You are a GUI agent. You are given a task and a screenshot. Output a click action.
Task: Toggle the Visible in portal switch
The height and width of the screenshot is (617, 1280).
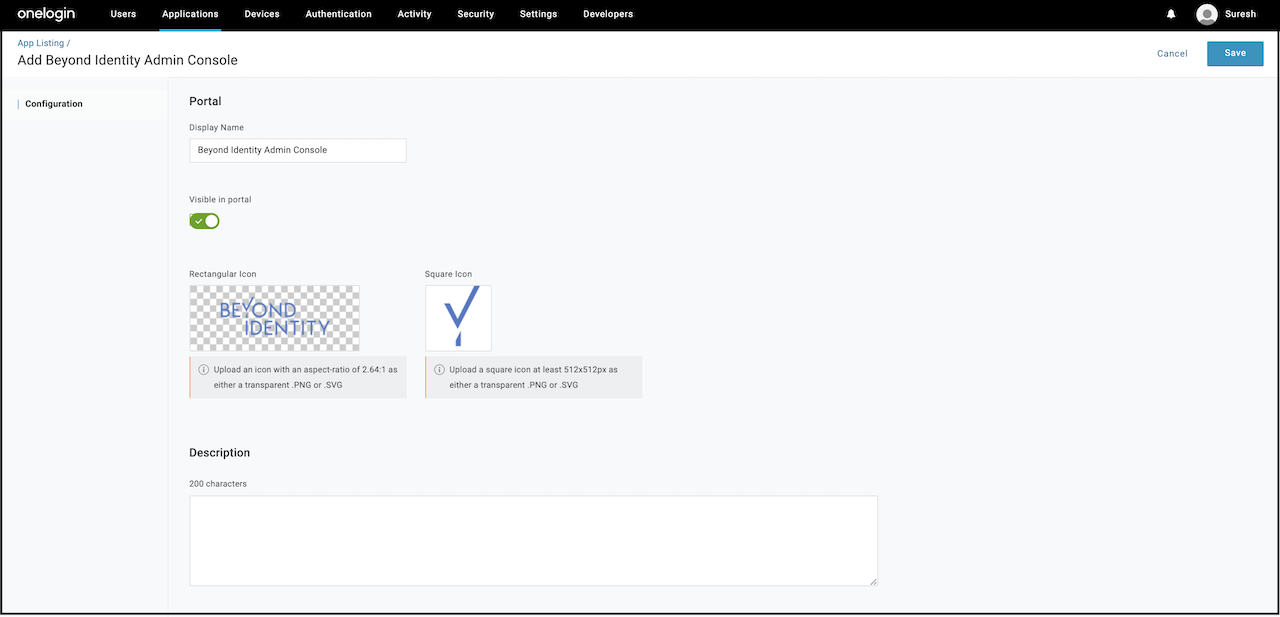coord(204,220)
